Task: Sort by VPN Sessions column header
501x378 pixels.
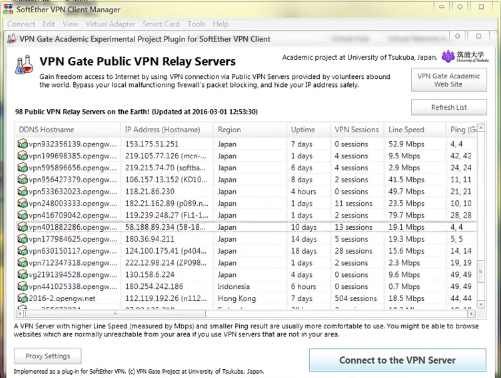Action: point(357,129)
